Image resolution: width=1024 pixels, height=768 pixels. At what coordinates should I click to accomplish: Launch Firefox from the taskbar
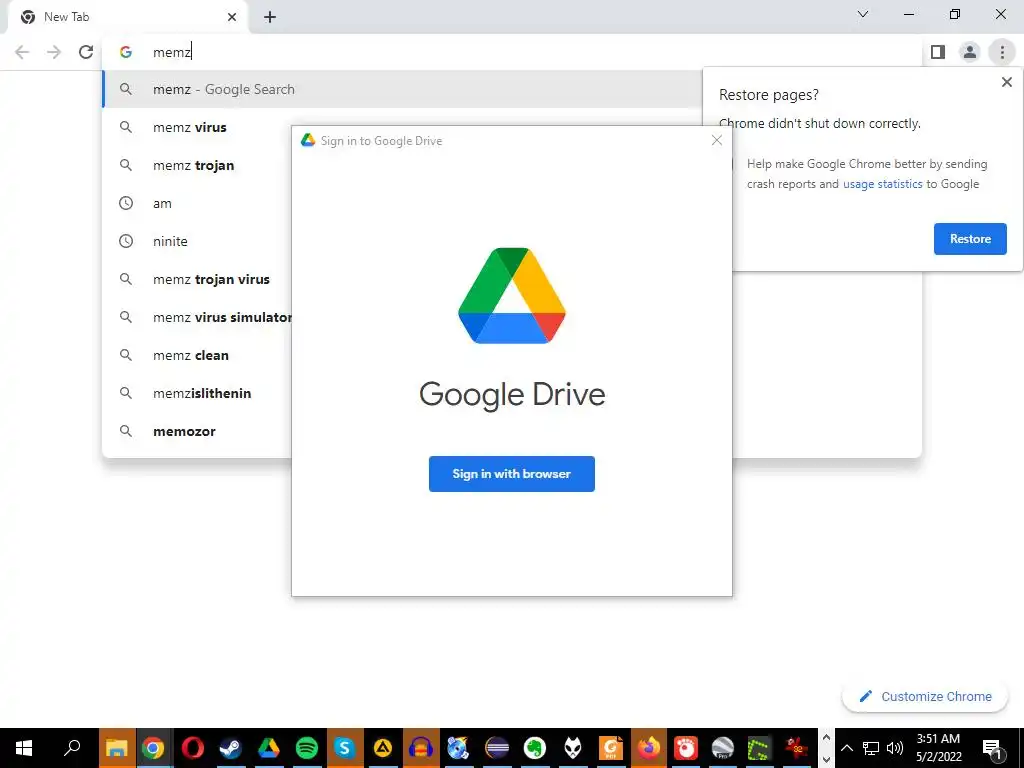(x=648, y=748)
